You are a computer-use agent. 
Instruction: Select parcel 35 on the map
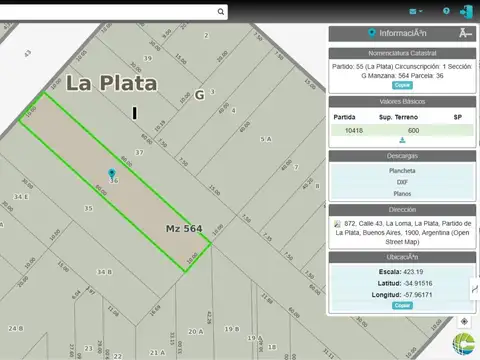pos(88,208)
